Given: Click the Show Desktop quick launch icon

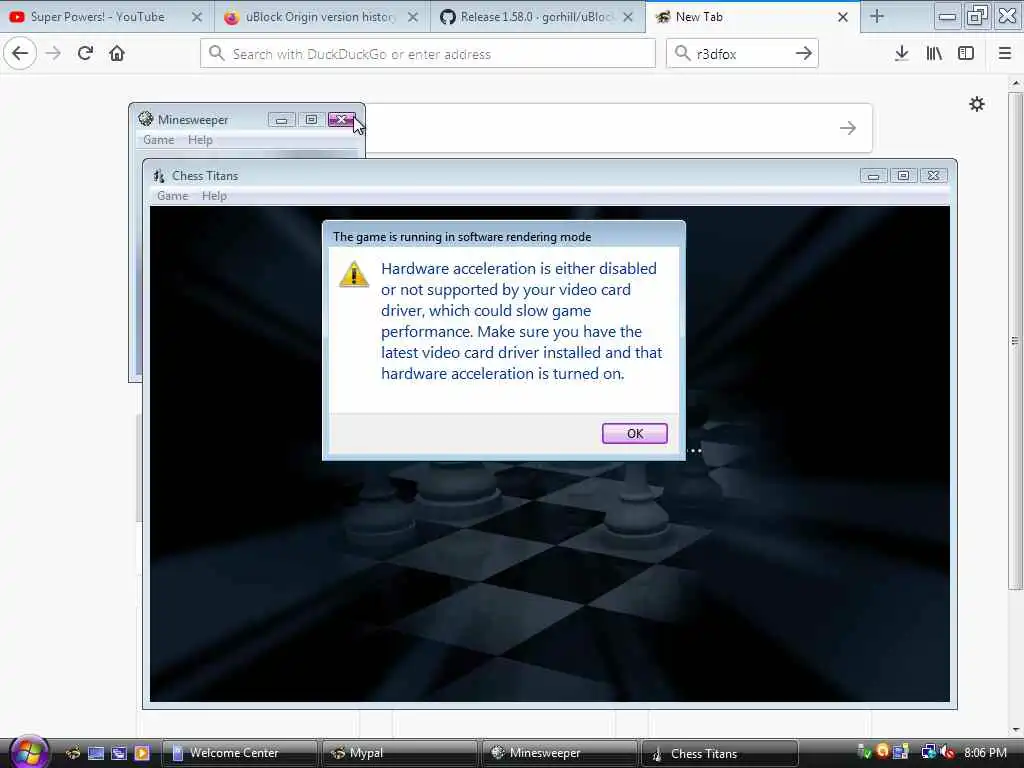Looking at the screenshot, I should tap(96, 753).
